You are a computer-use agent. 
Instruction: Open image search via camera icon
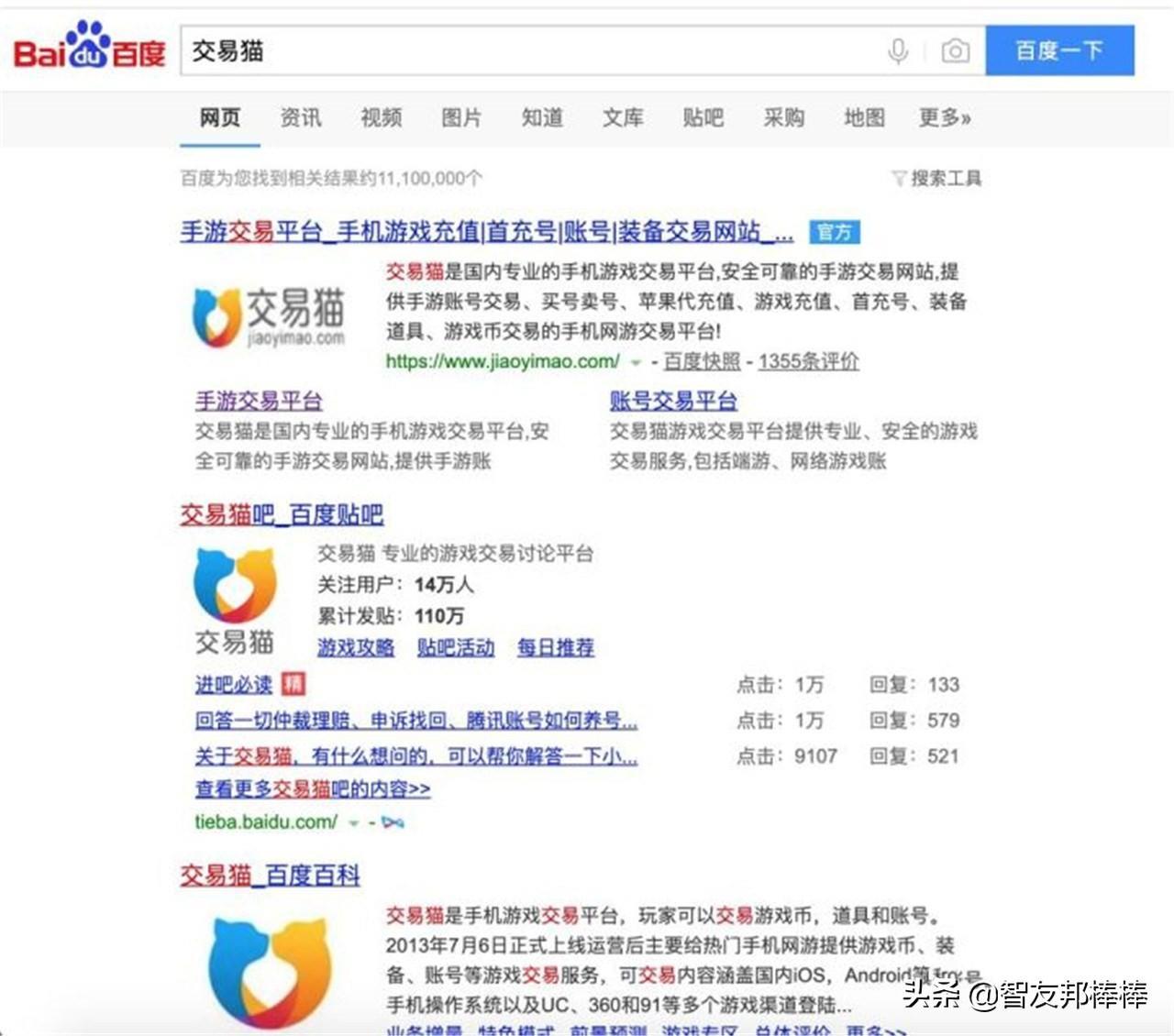pyautogui.click(x=955, y=50)
